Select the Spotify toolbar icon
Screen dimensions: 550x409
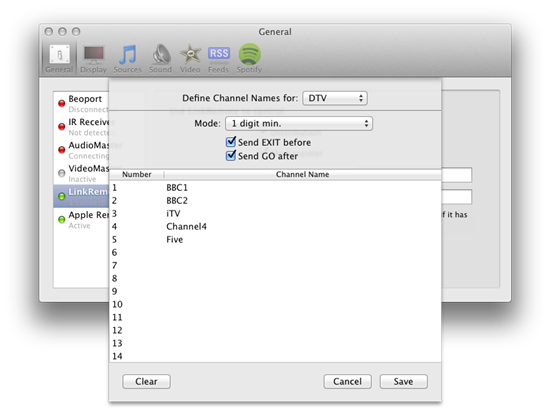click(x=249, y=59)
